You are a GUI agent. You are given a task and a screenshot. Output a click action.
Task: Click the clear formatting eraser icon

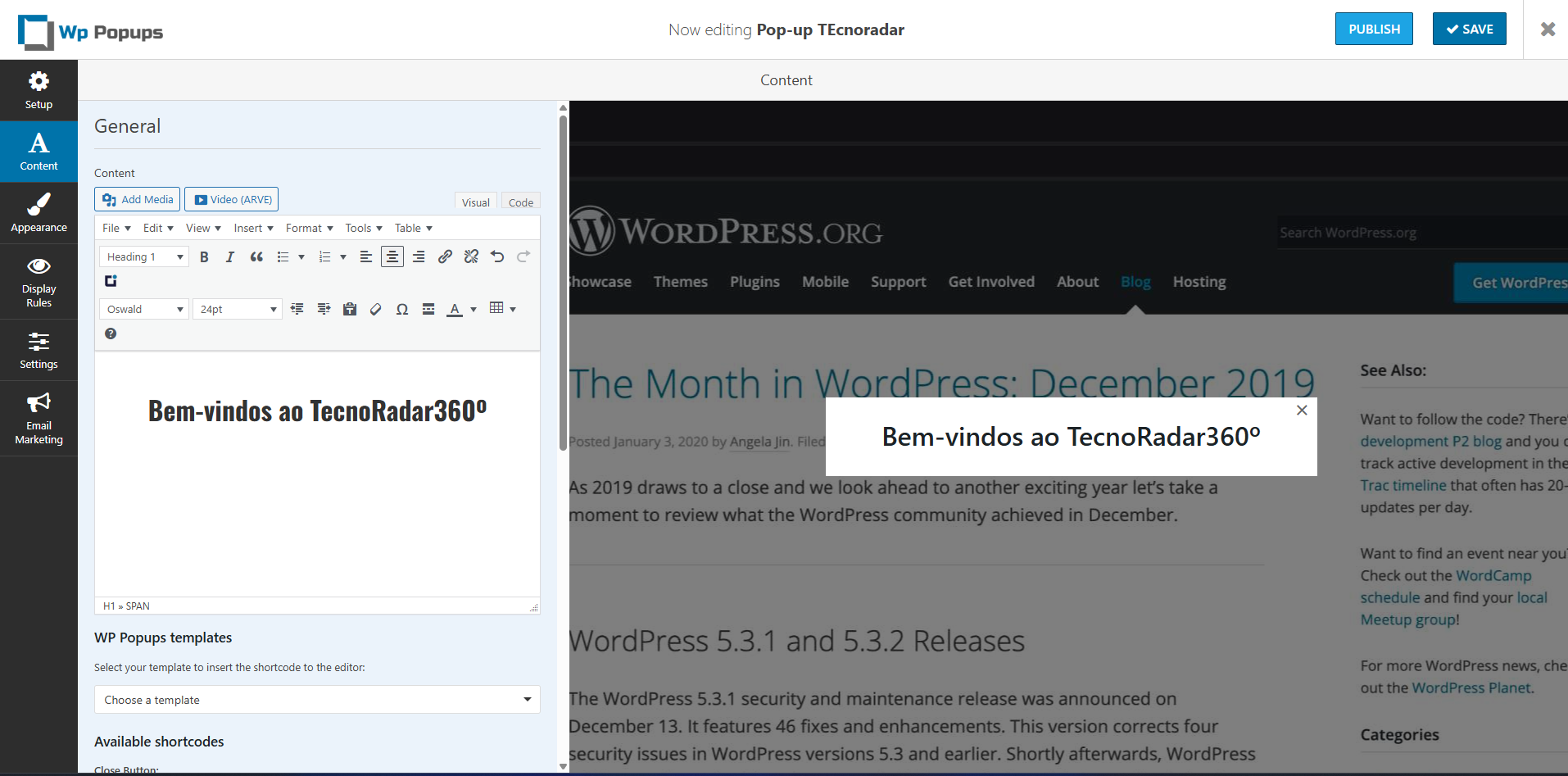pyautogui.click(x=376, y=310)
